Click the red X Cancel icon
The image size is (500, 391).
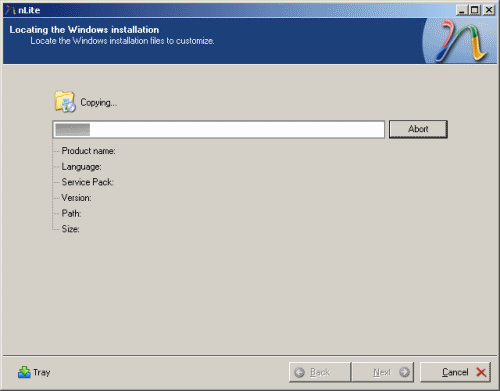click(481, 372)
